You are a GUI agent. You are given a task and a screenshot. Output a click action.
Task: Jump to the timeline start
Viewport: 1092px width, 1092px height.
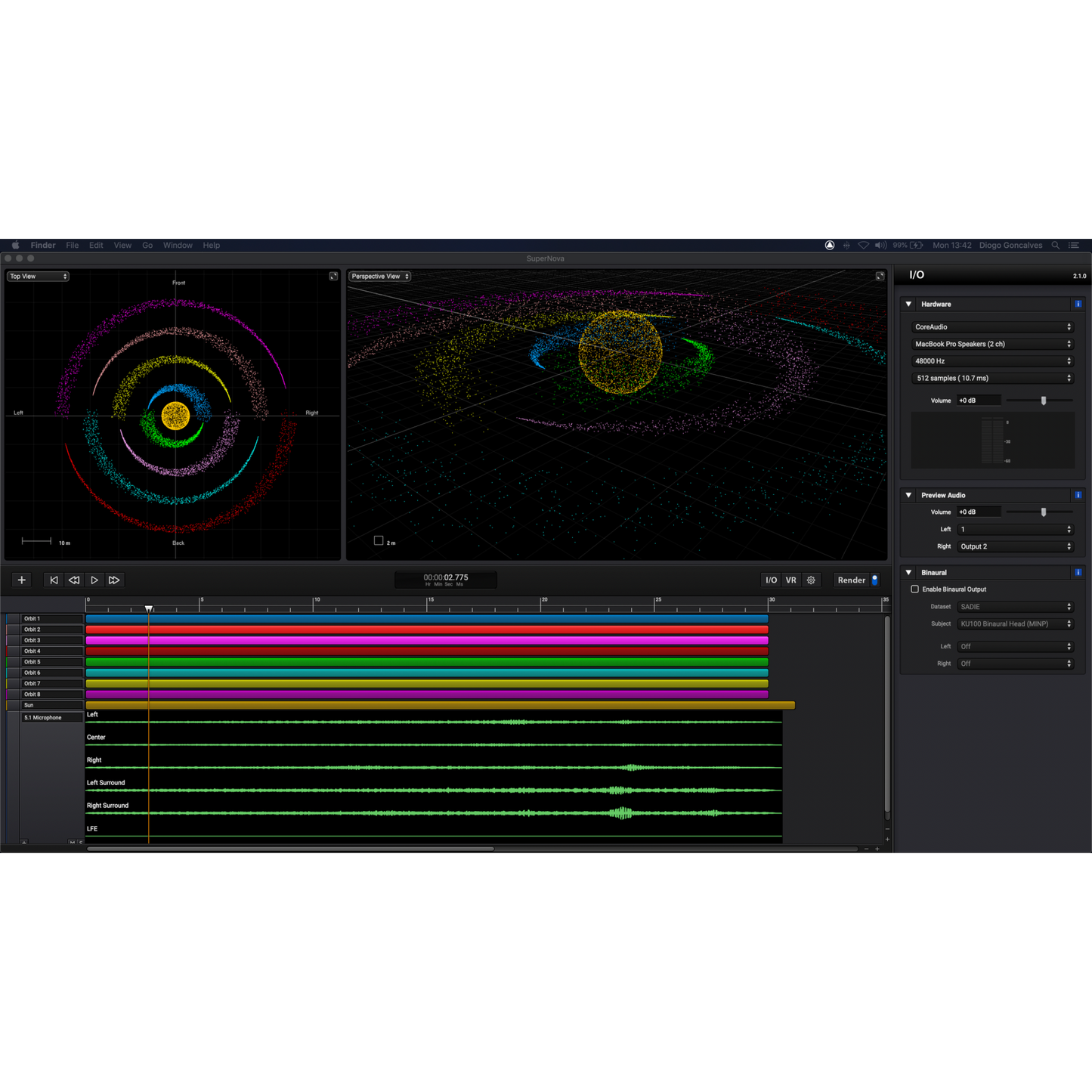(x=54, y=580)
